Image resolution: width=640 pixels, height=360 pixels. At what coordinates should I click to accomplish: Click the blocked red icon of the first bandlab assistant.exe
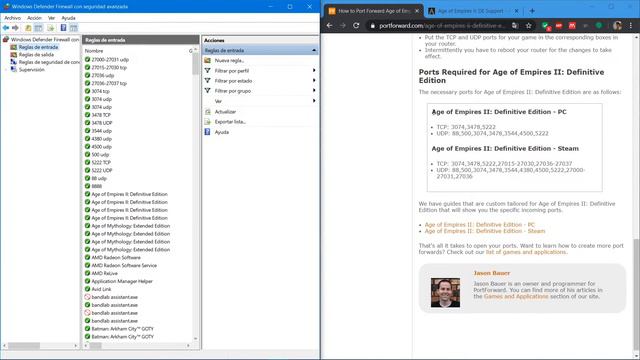(x=87, y=297)
